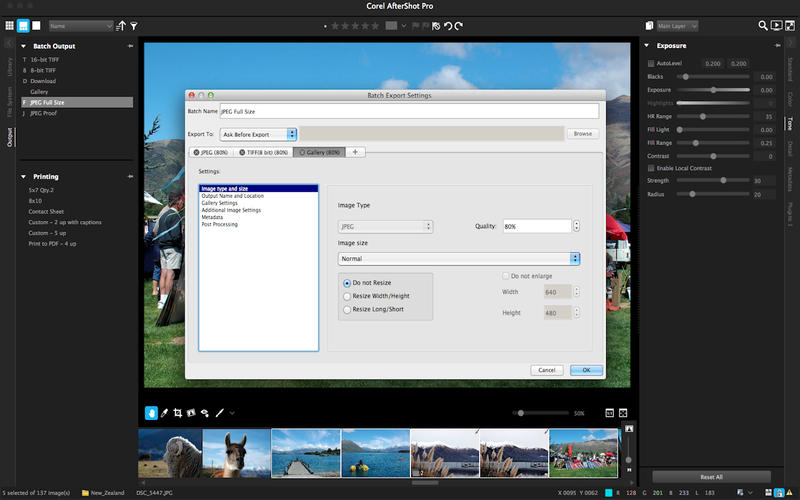The image size is (800, 500).
Task: Select the llama thumbnail in filmstrip
Action: [236, 453]
